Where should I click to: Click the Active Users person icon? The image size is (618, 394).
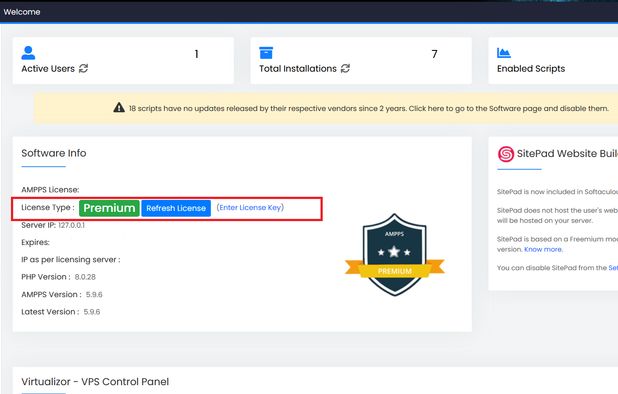28,53
